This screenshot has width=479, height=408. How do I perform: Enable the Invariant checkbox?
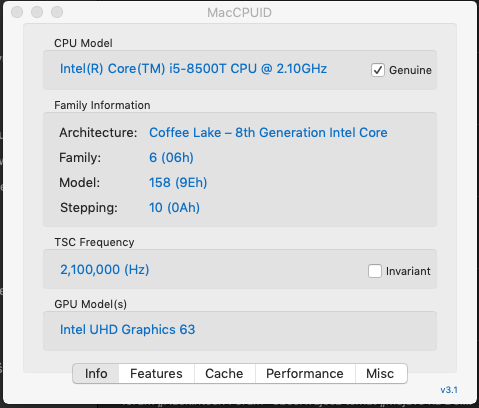(375, 271)
